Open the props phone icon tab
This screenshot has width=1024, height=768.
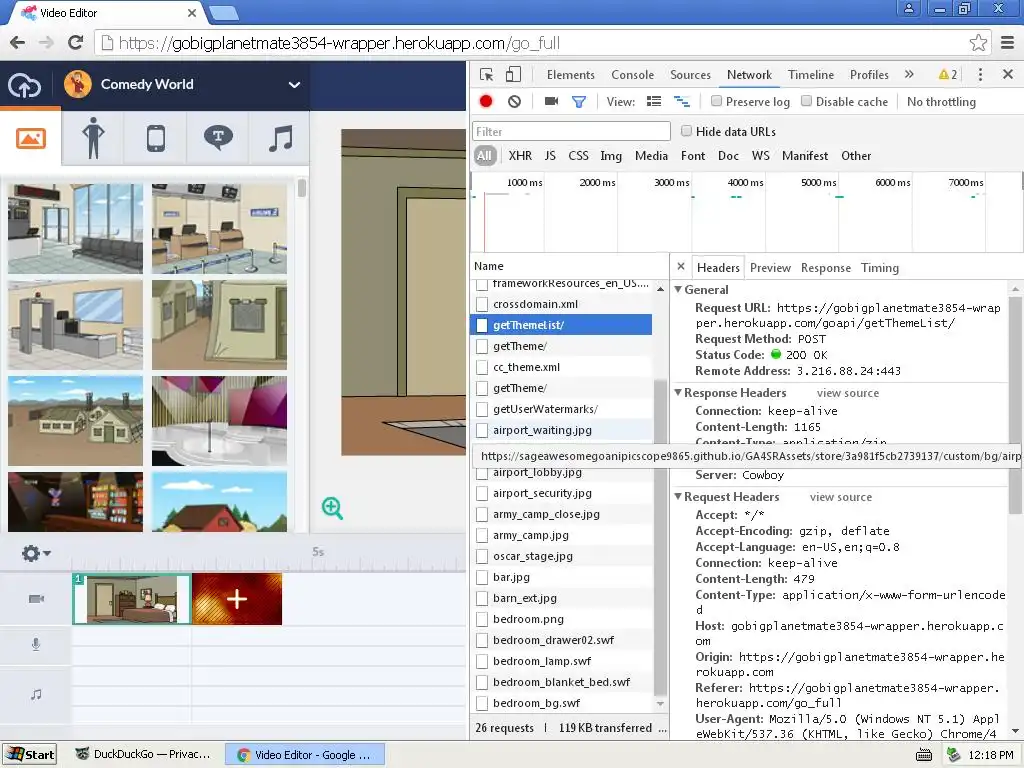coord(155,138)
